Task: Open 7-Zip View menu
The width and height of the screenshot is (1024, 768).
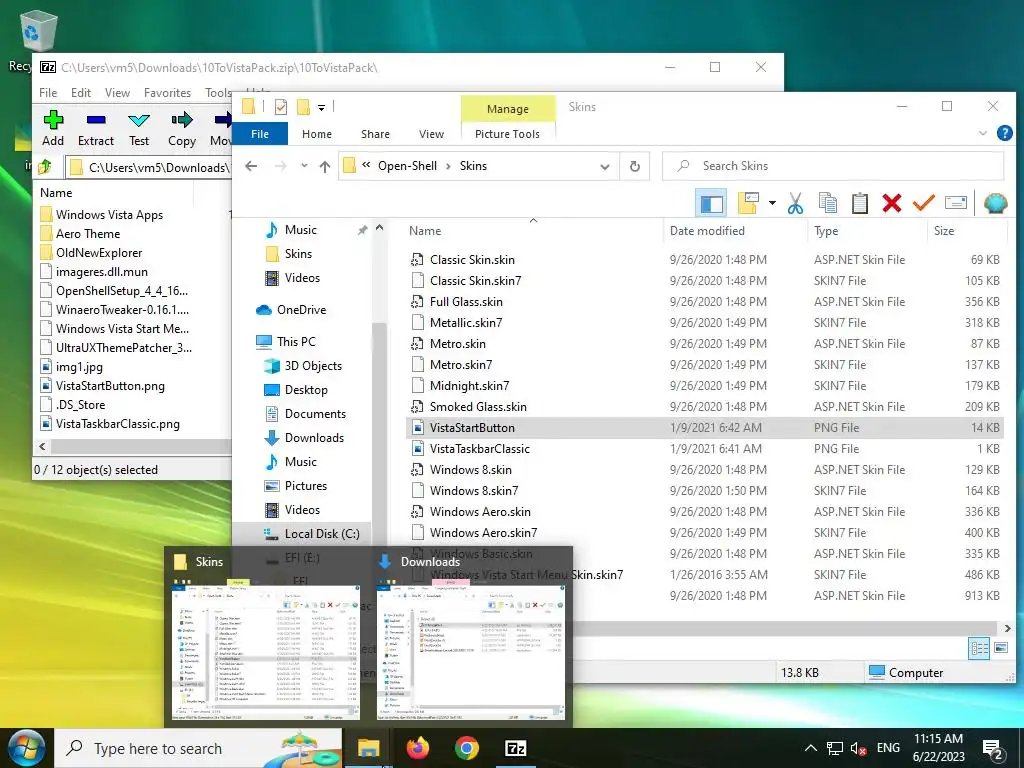Action: 118,93
